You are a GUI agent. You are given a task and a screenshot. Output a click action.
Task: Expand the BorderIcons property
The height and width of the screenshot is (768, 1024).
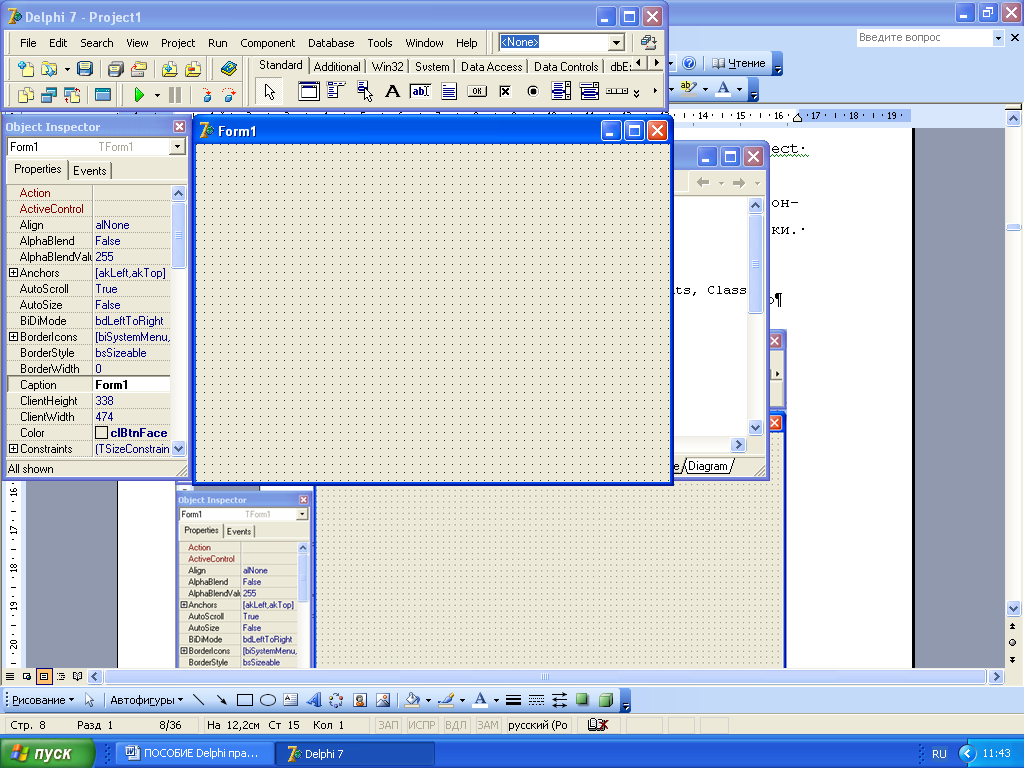coord(13,337)
